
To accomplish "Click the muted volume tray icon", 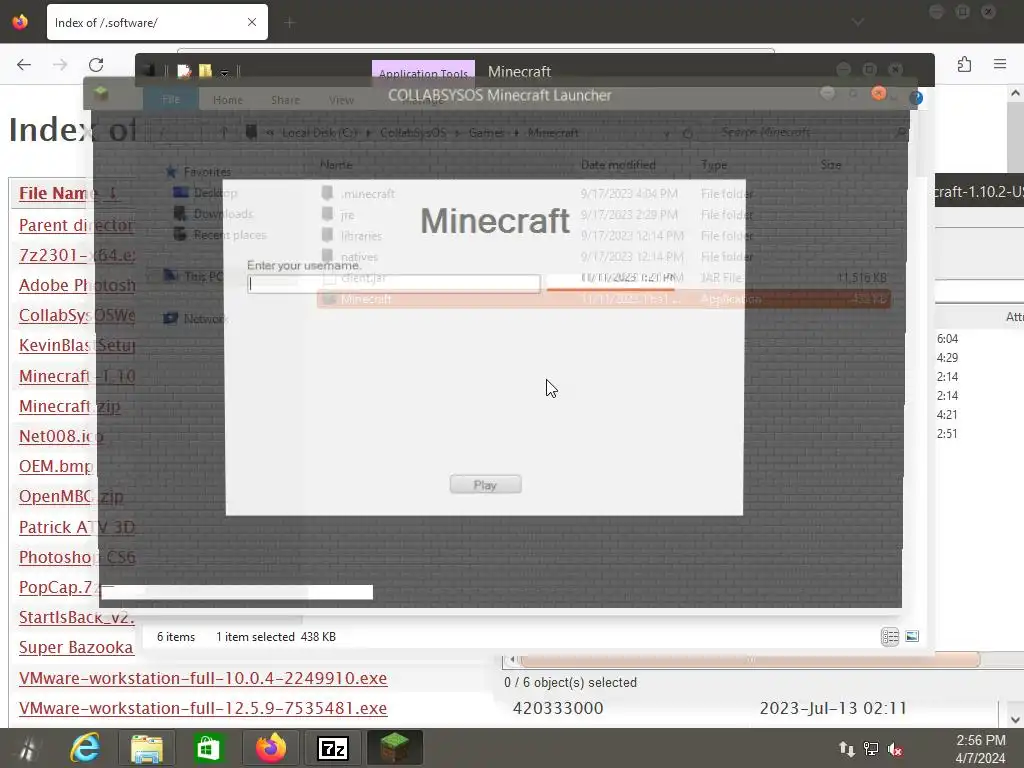I will coord(896,750).
